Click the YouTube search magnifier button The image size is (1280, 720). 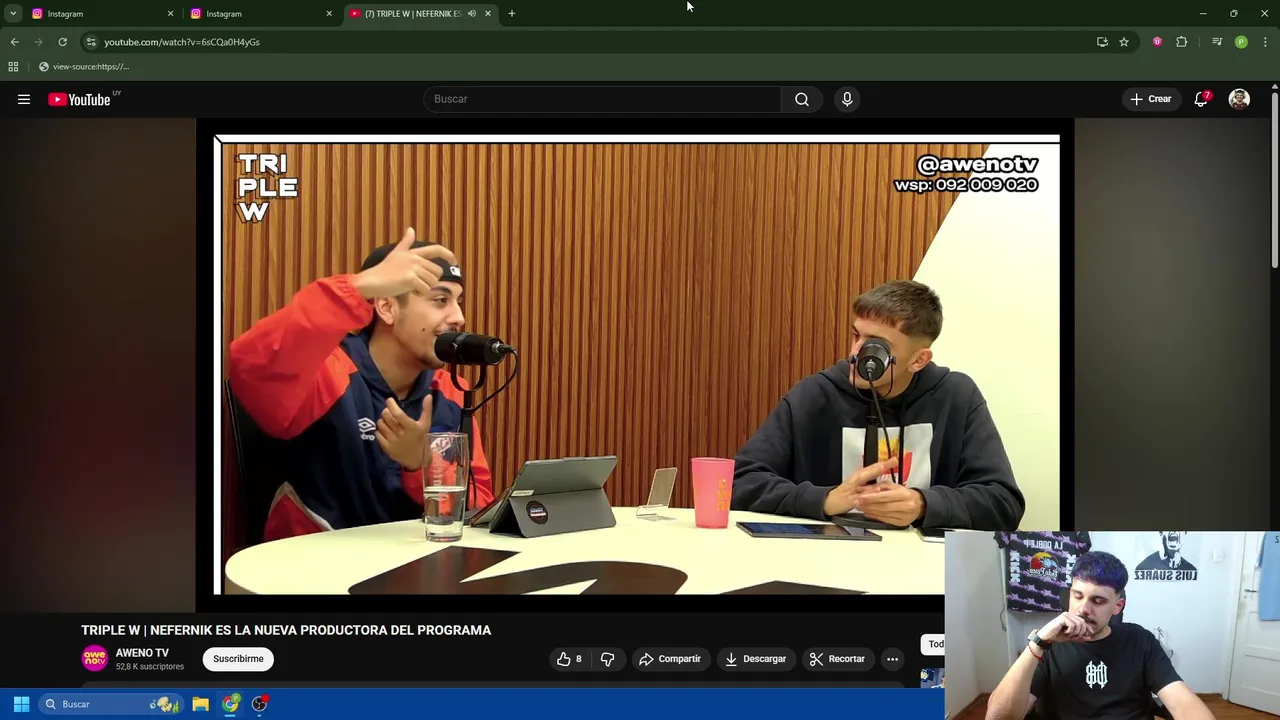802,99
